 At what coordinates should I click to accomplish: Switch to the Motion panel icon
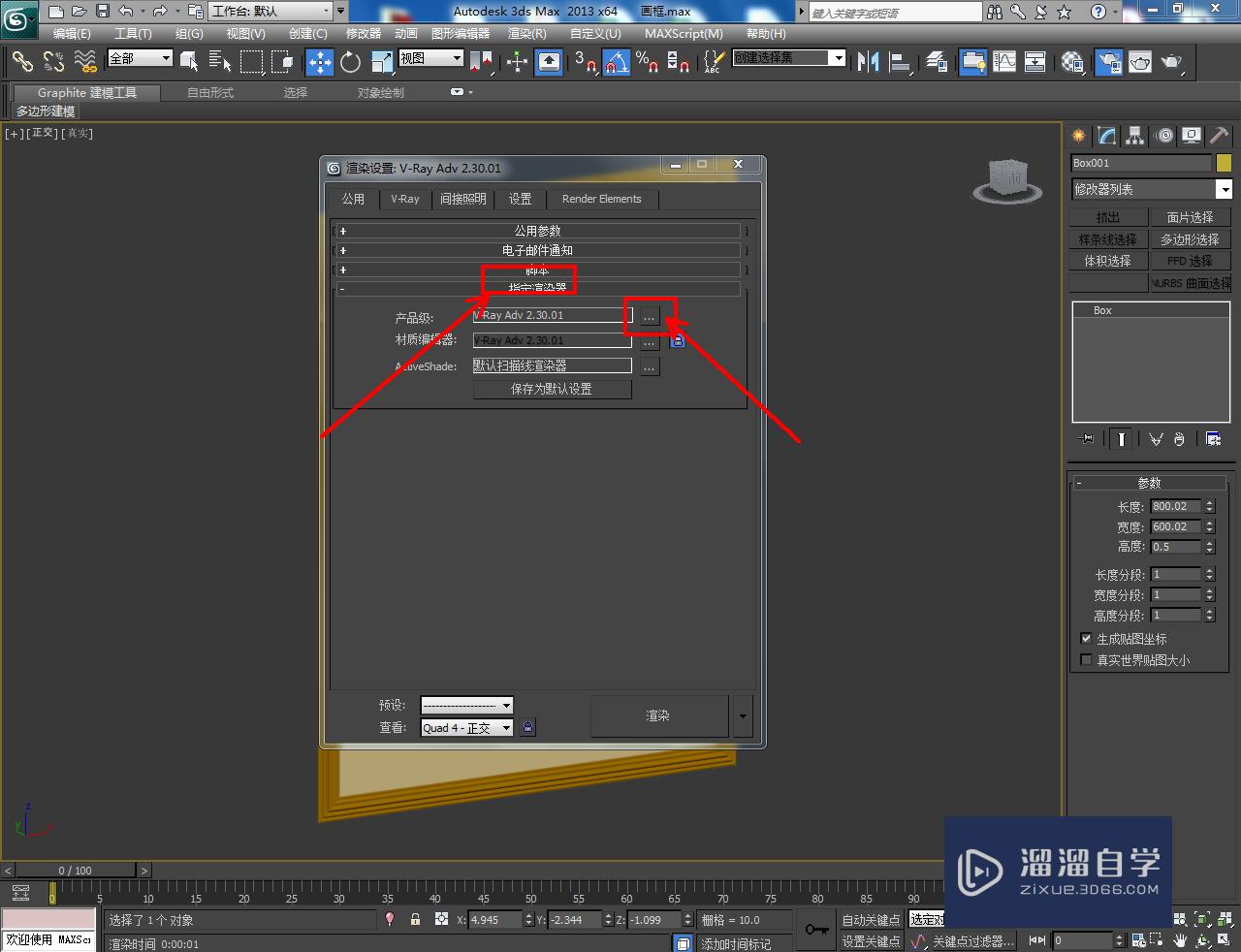1164,136
